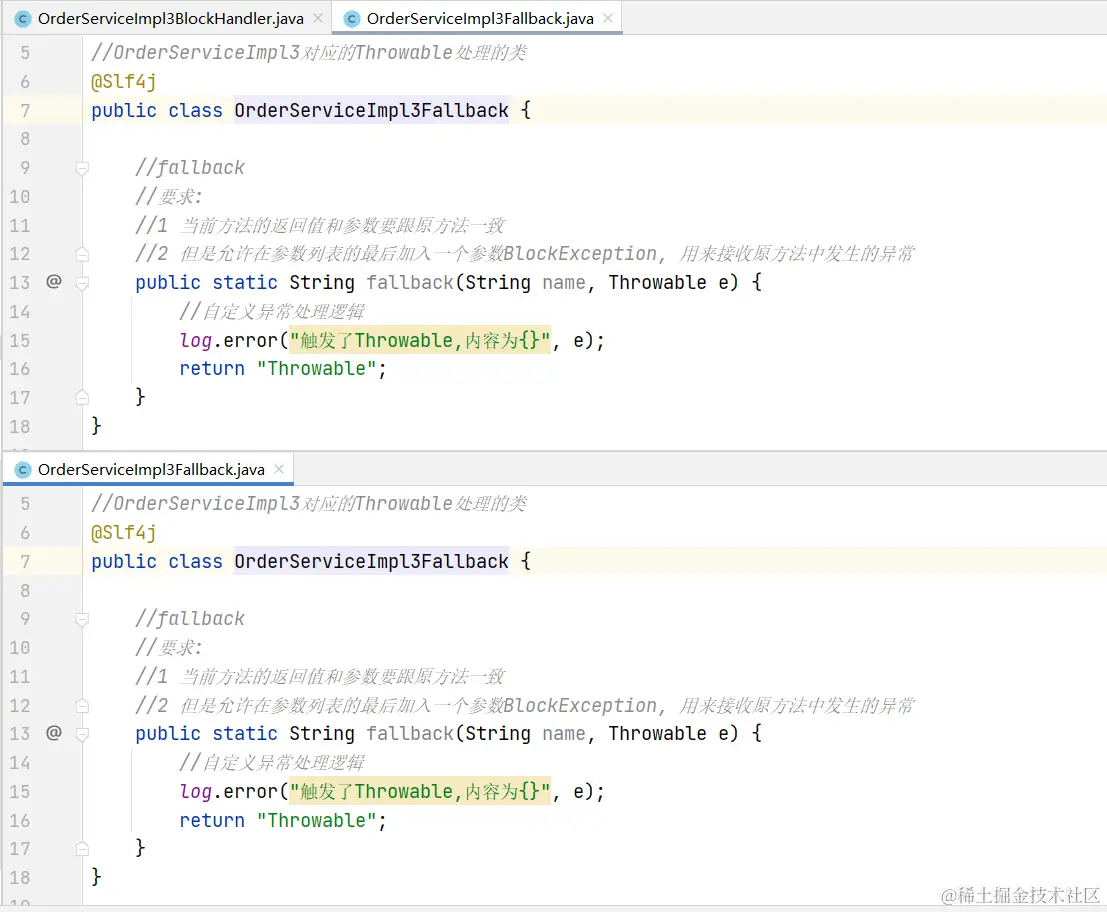Click log.error on line 15 in the upper editor
The width and height of the screenshot is (1107, 912).
(229, 340)
